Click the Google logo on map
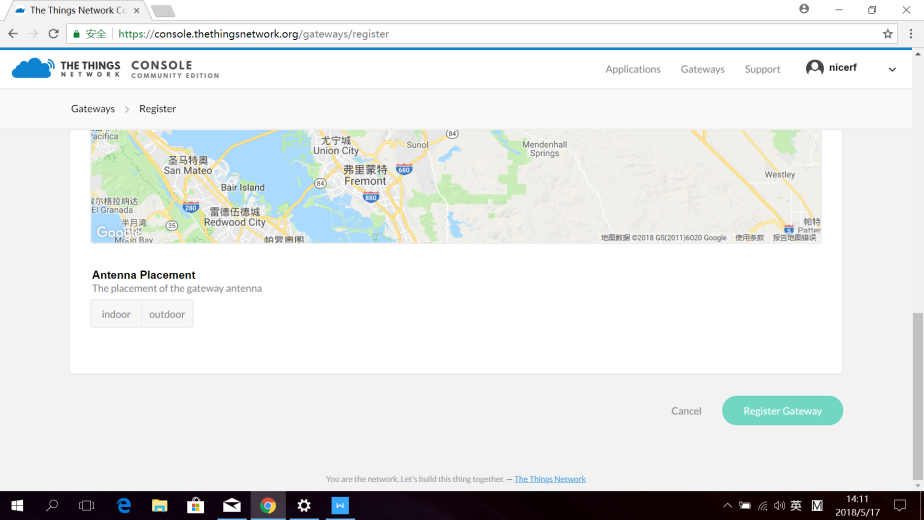Viewport: 924px width, 520px height. point(118,233)
